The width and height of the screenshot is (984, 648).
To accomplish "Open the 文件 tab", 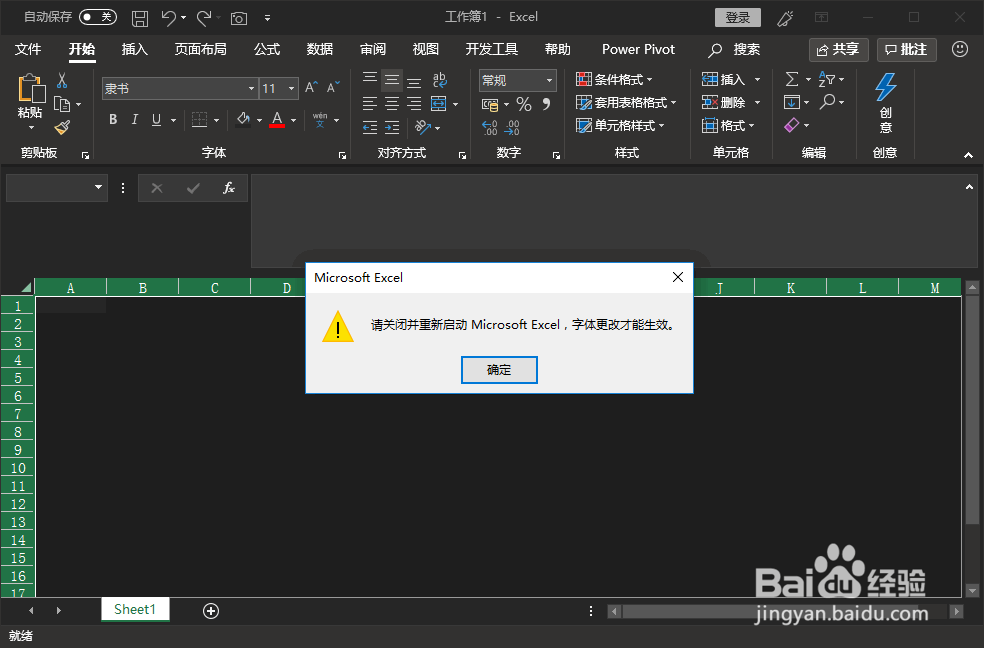I will point(28,50).
